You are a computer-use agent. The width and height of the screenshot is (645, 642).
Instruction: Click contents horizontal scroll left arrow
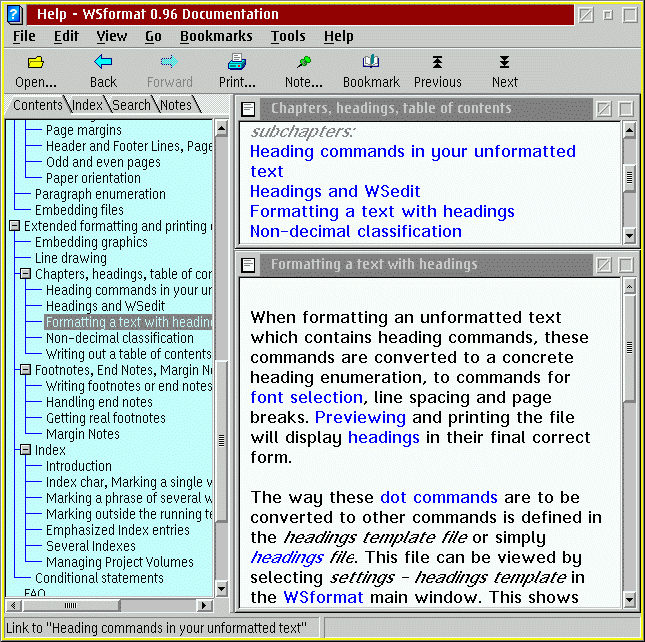[x=13, y=605]
